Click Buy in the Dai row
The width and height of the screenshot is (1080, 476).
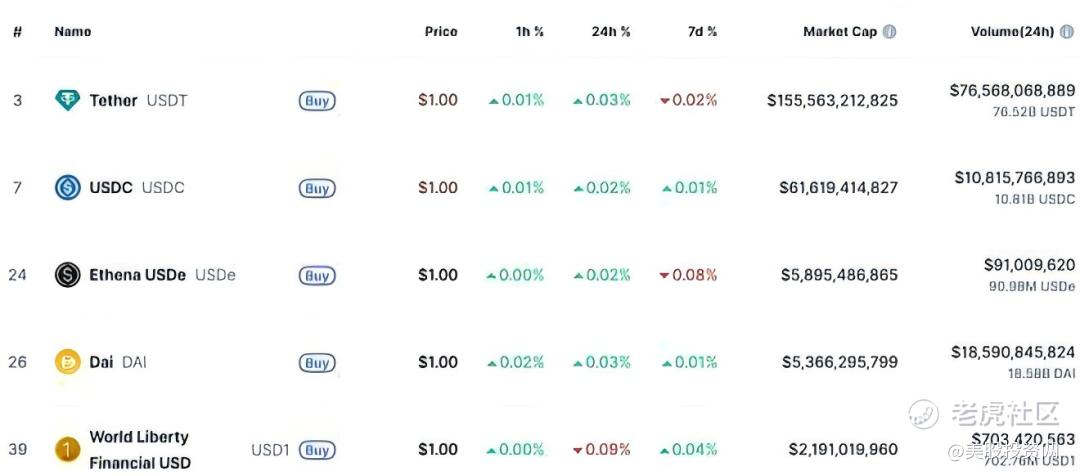pyautogui.click(x=317, y=362)
